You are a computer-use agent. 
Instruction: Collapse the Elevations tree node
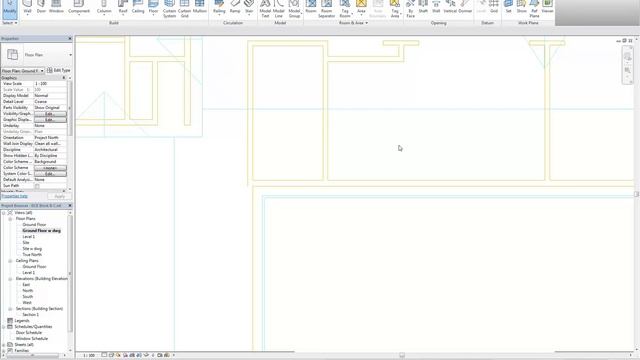coord(10,279)
